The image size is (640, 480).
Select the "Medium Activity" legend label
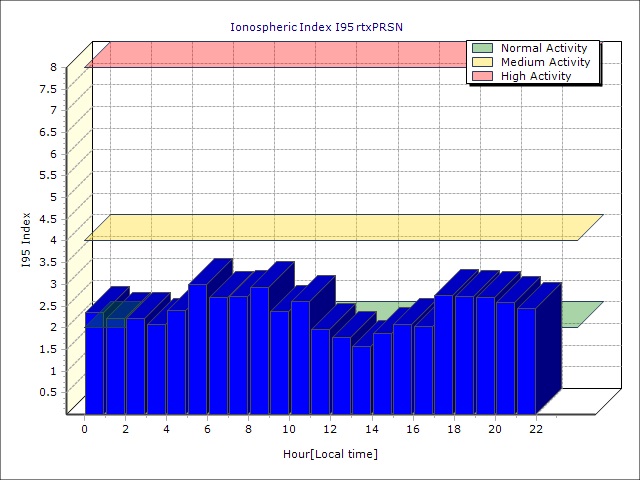click(545, 62)
